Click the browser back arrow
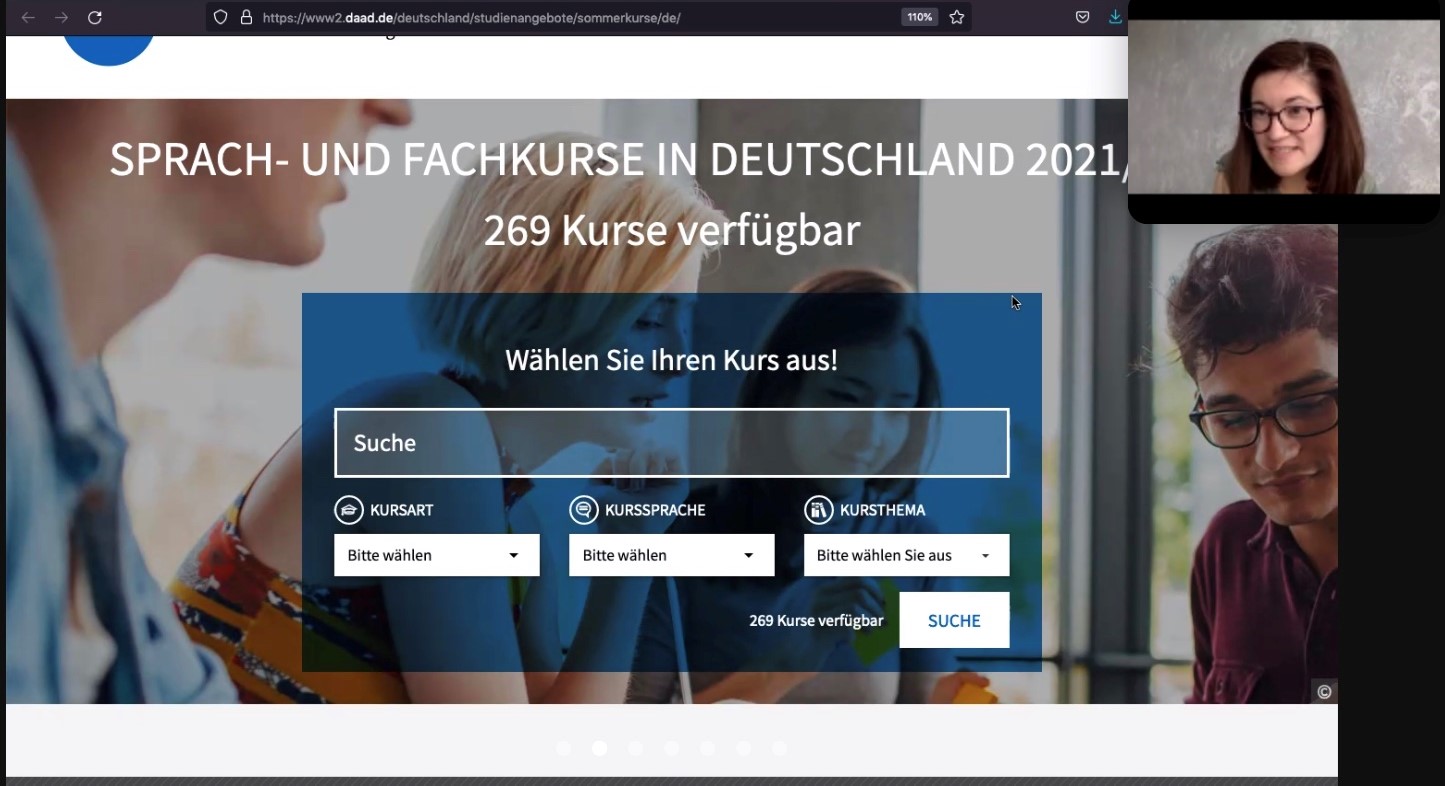 [x=28, y=18]
